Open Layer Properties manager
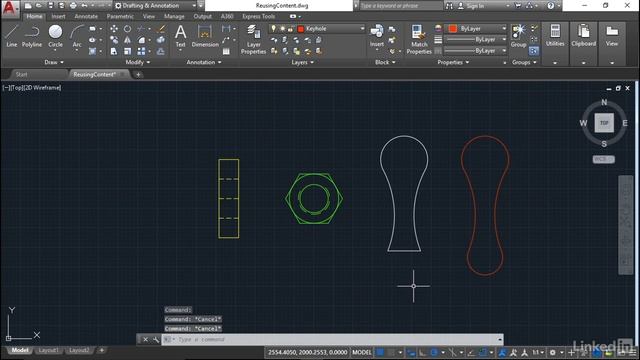This screenshot has width=640, height=360. (x=253, y=39)
